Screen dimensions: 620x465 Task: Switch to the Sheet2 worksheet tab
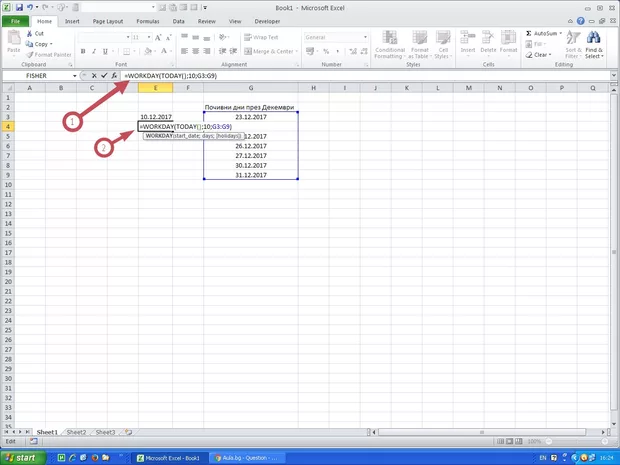75,432
